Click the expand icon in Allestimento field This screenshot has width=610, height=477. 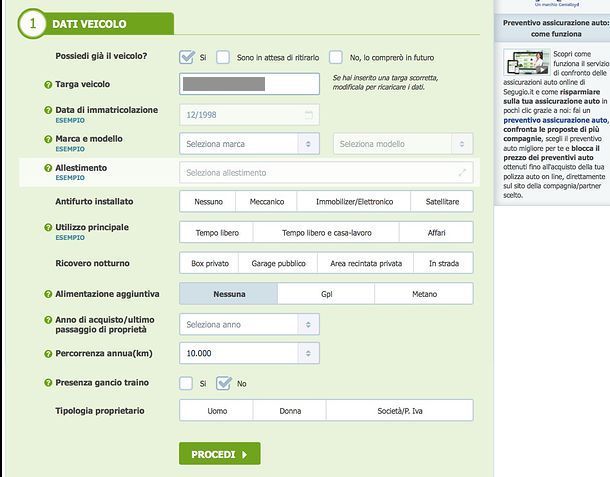click(x=462, y=172)
